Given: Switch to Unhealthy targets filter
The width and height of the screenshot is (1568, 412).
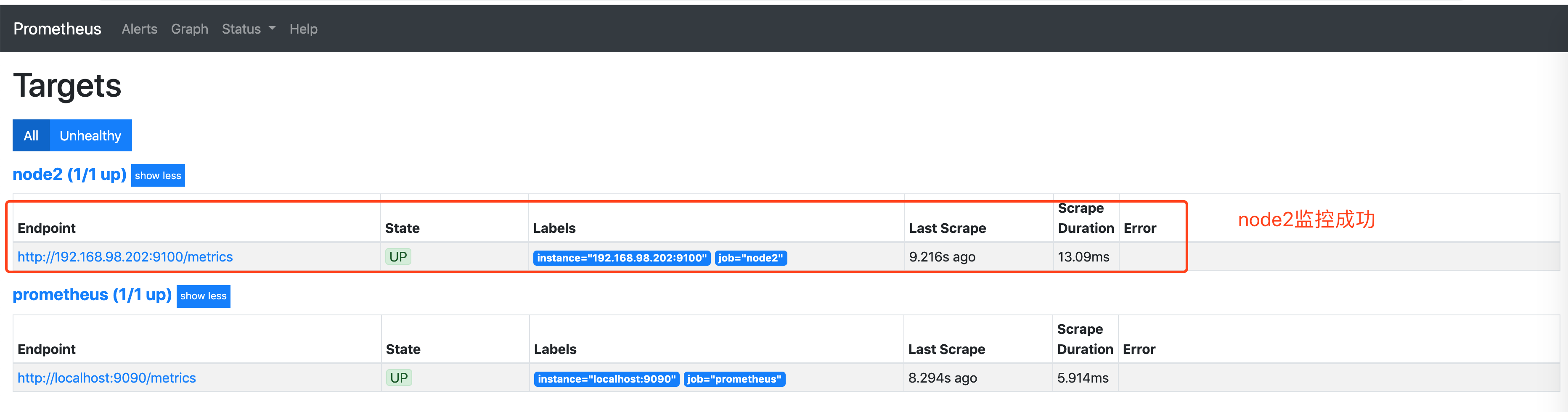Looking at the screenshot, I should (90, 135).
